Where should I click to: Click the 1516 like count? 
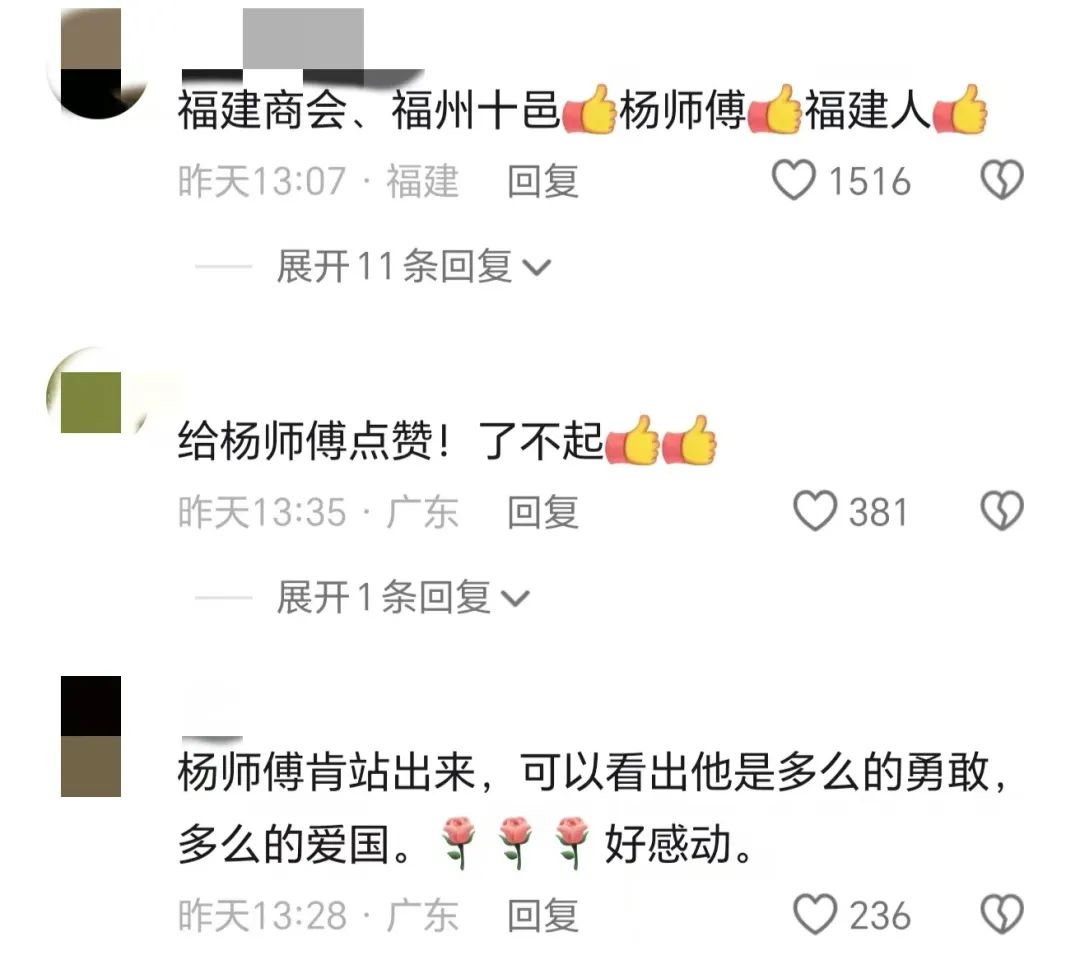coord(870,182)
